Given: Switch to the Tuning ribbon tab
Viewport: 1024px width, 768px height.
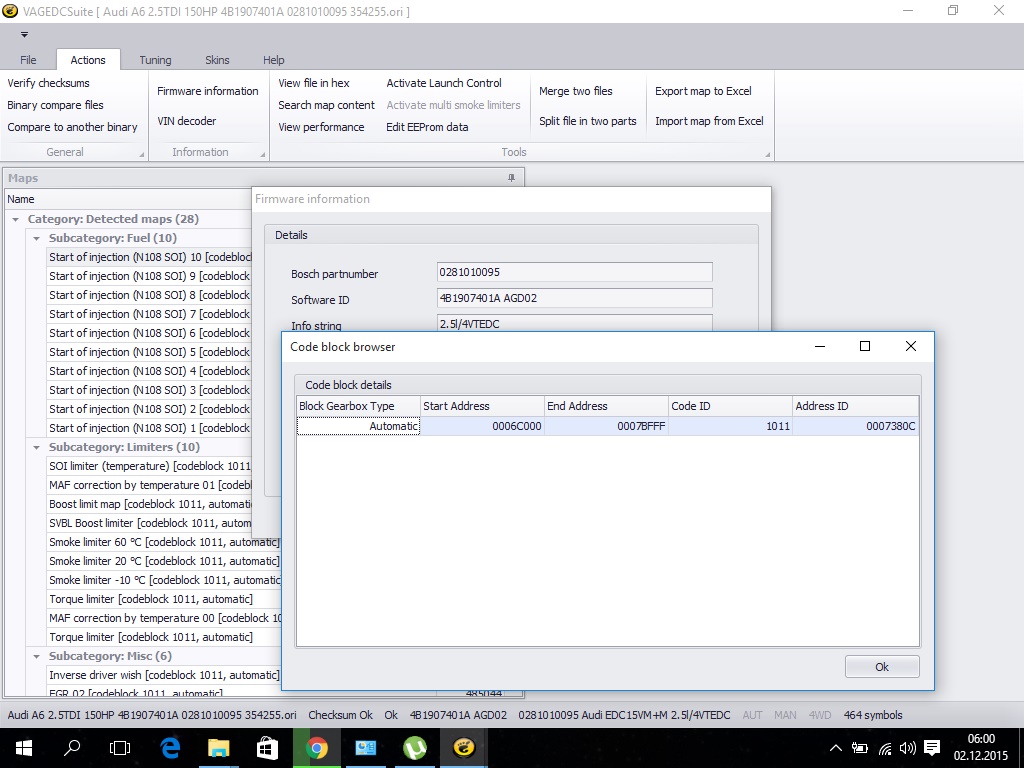Looking at the screenshot, I should [155, 60].
